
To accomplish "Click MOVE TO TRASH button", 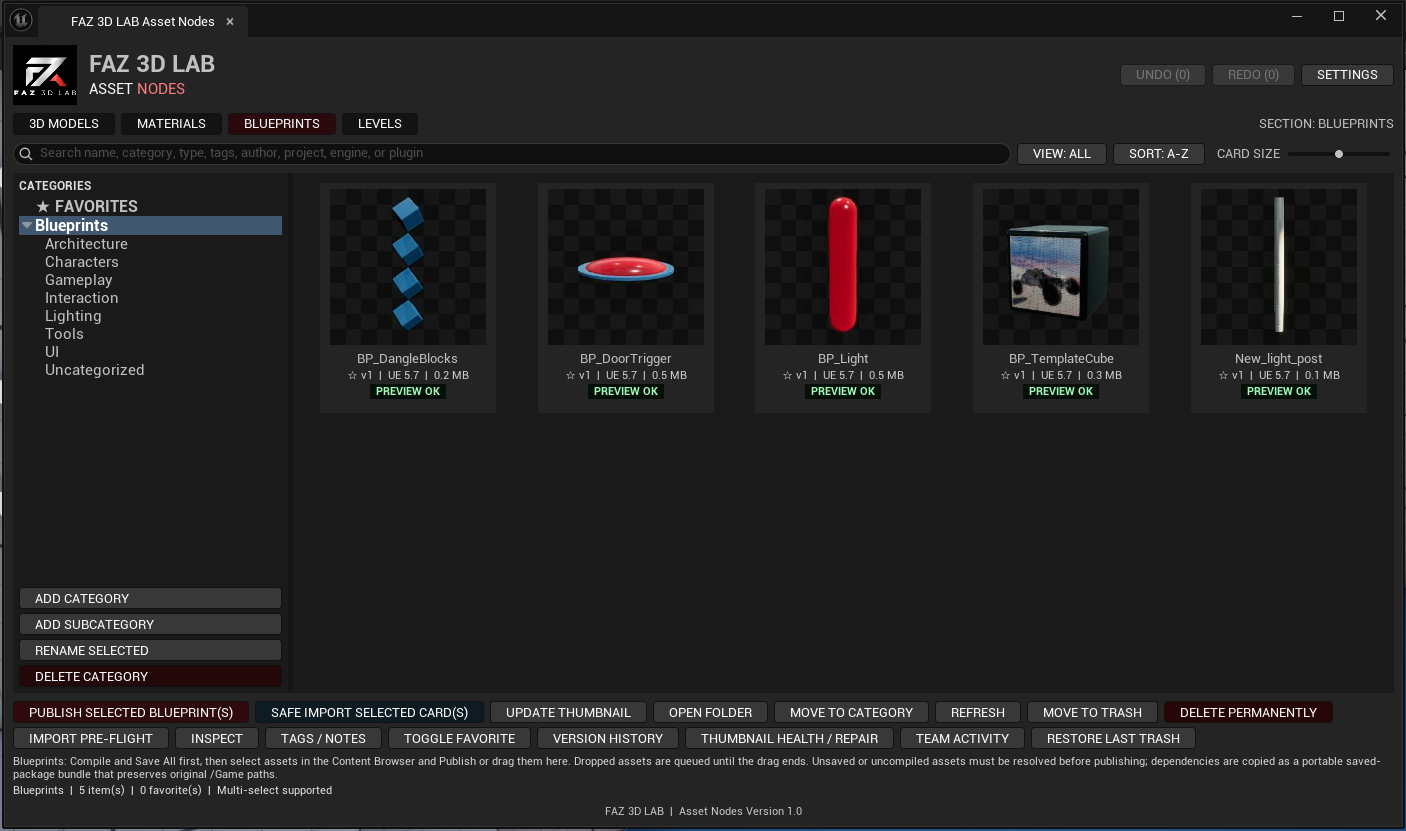I will click(x=1092, y=712).
